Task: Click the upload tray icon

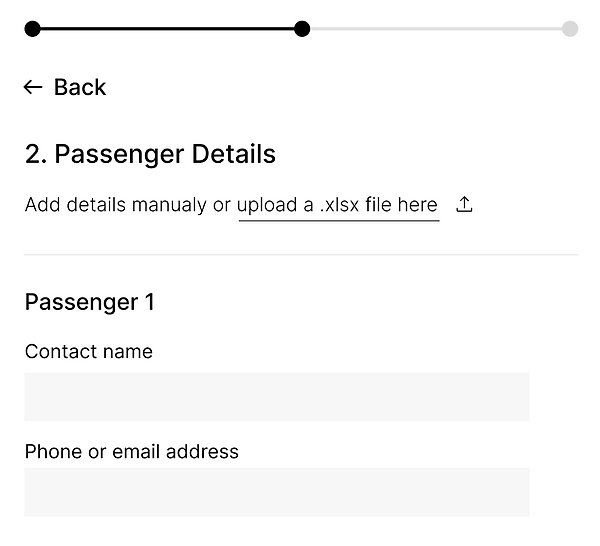Action: point(464,205)
